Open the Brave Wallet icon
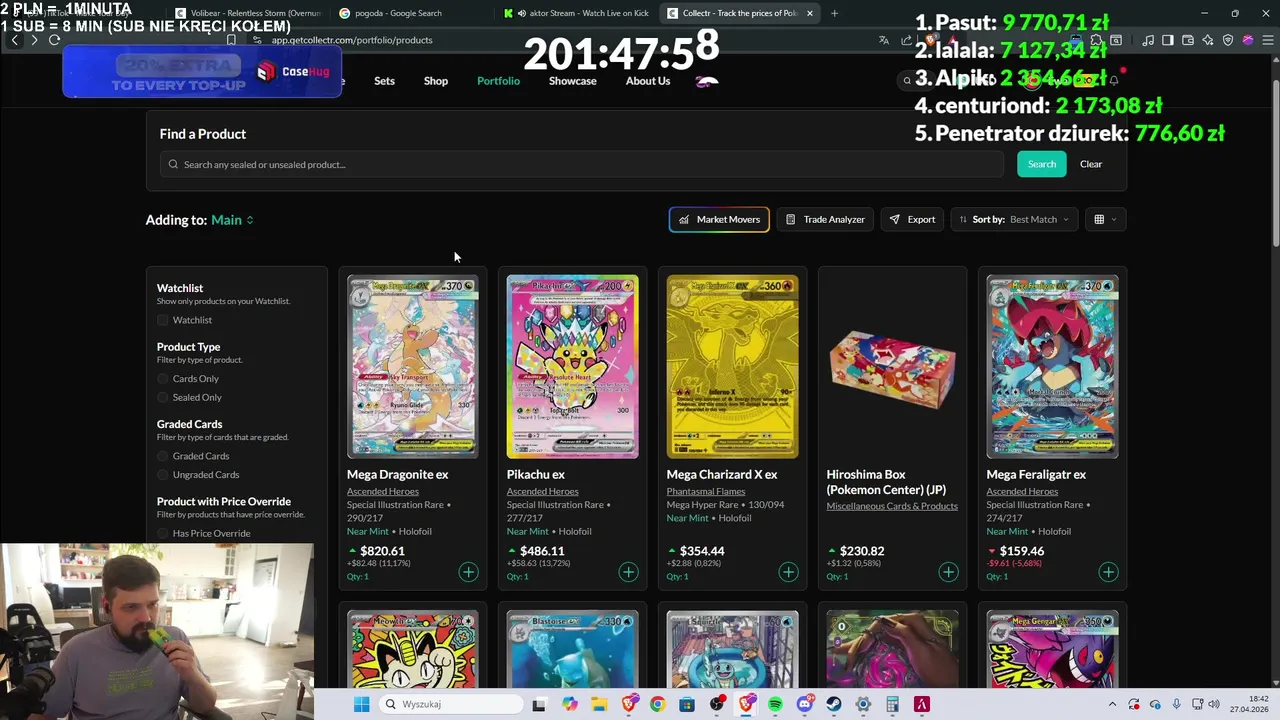This screenshot has width=1280, height=720. 1188,40
